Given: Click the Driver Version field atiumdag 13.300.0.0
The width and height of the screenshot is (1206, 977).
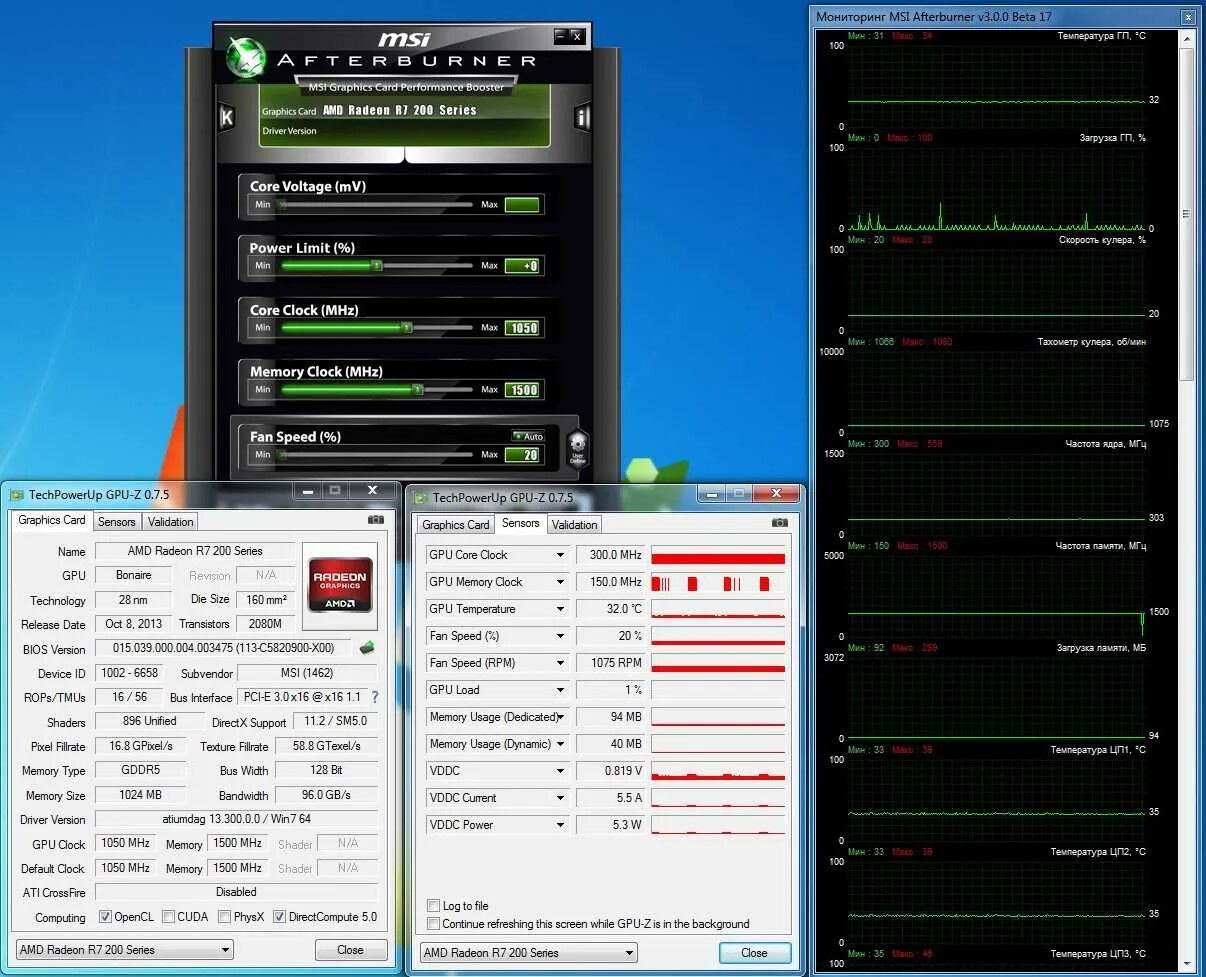Looking at the screenshot, I should pyautogui.click(x=237, y=819).
